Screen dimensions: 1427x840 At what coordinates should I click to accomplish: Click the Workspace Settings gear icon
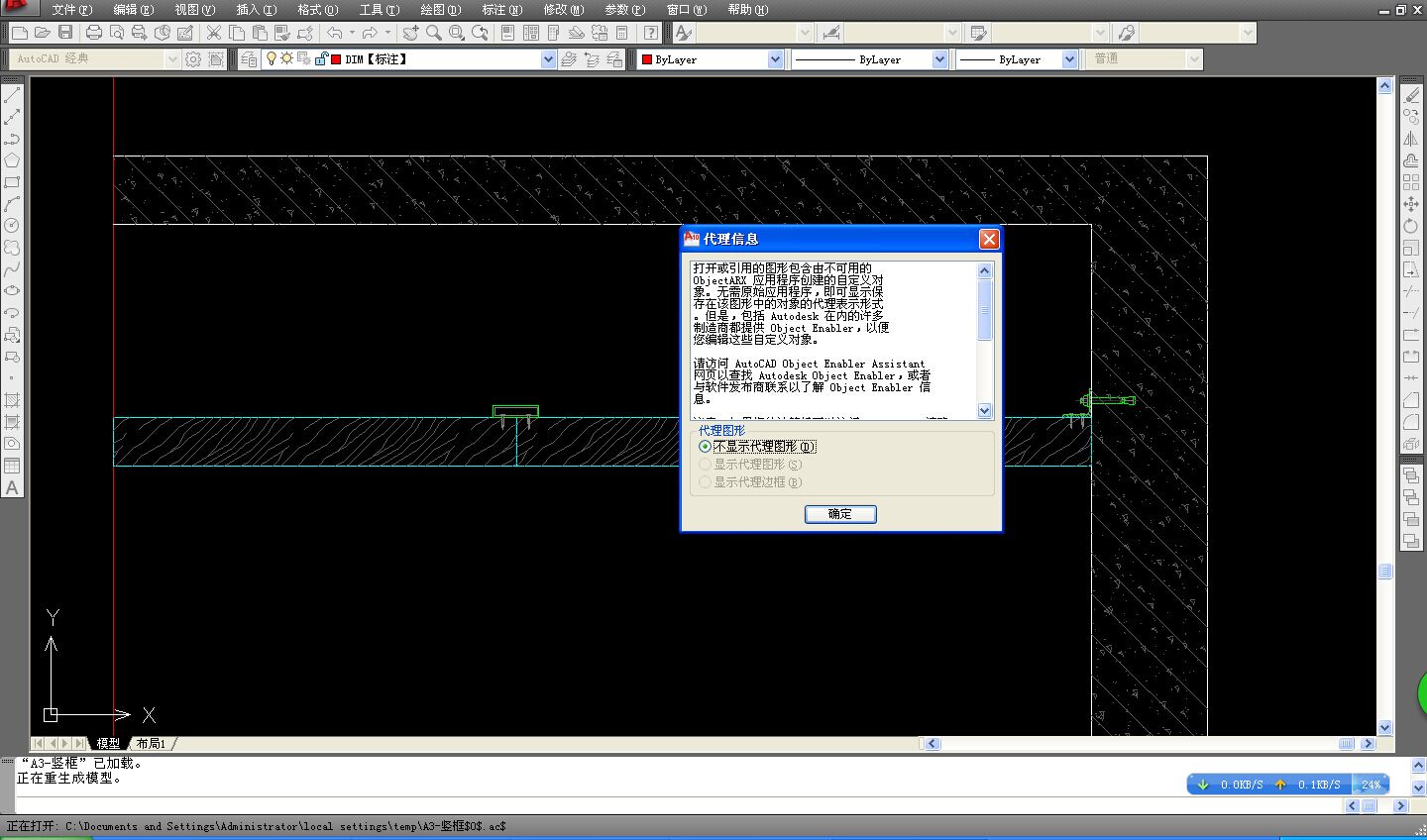click(192, 59)
